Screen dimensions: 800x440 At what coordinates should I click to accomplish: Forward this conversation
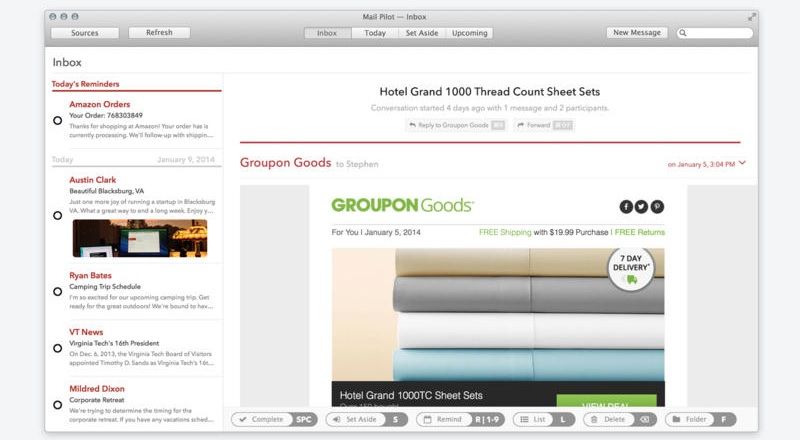(x=544, y=125)
